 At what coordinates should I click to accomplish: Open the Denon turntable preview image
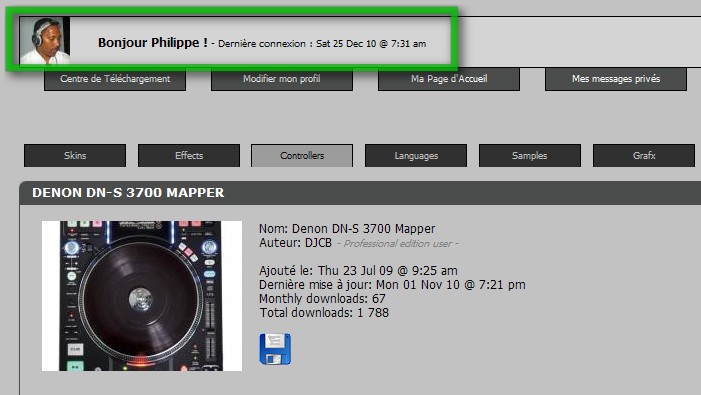coord(142,295)
